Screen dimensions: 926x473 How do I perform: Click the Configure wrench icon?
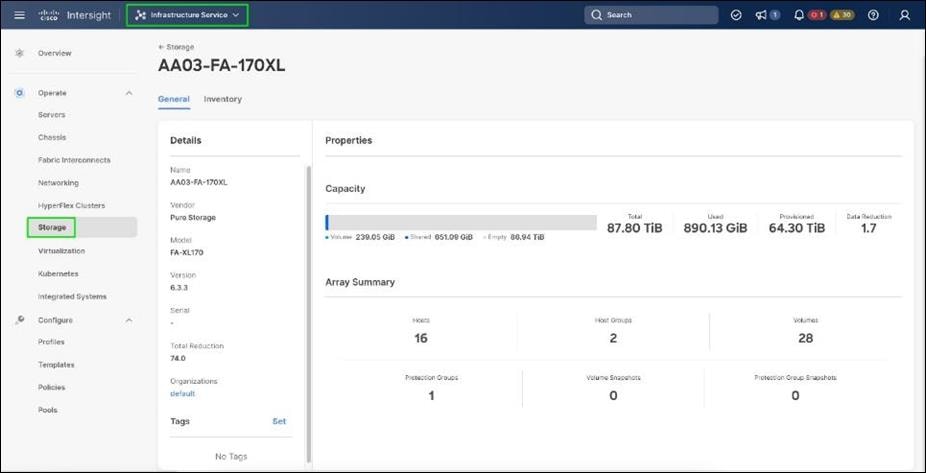point(19,320)
